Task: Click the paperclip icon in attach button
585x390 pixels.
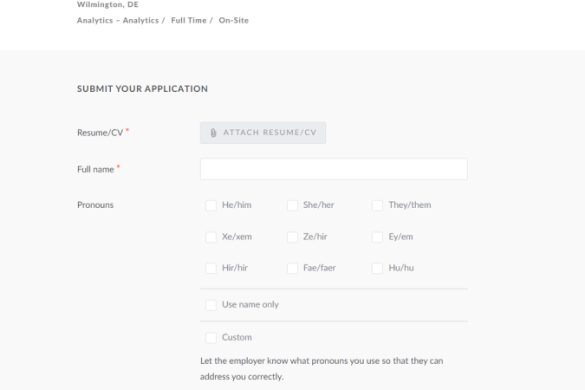Action: tap(213, 133)
